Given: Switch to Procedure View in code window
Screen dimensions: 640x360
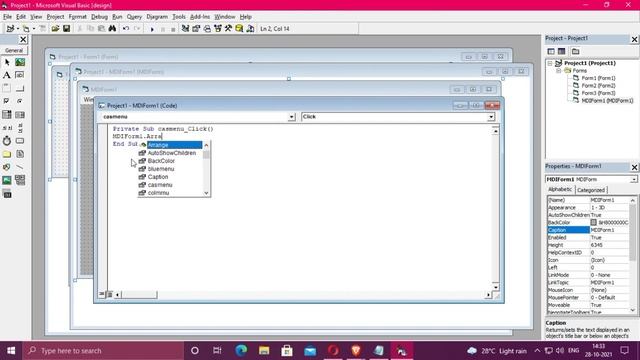Looking at the screenshot, I should (102, 294).
